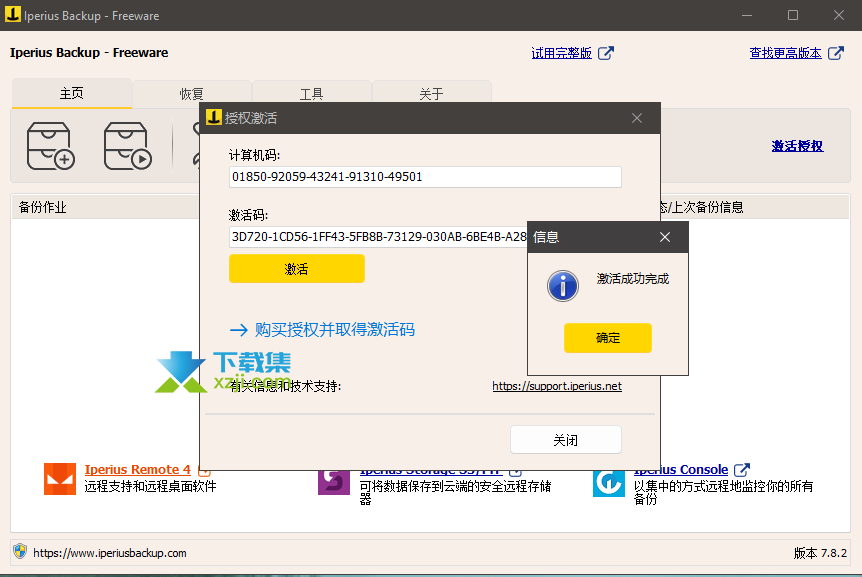The image size is (862, 577).
Task: Switch to the 关于 tab
Action: 432,94
